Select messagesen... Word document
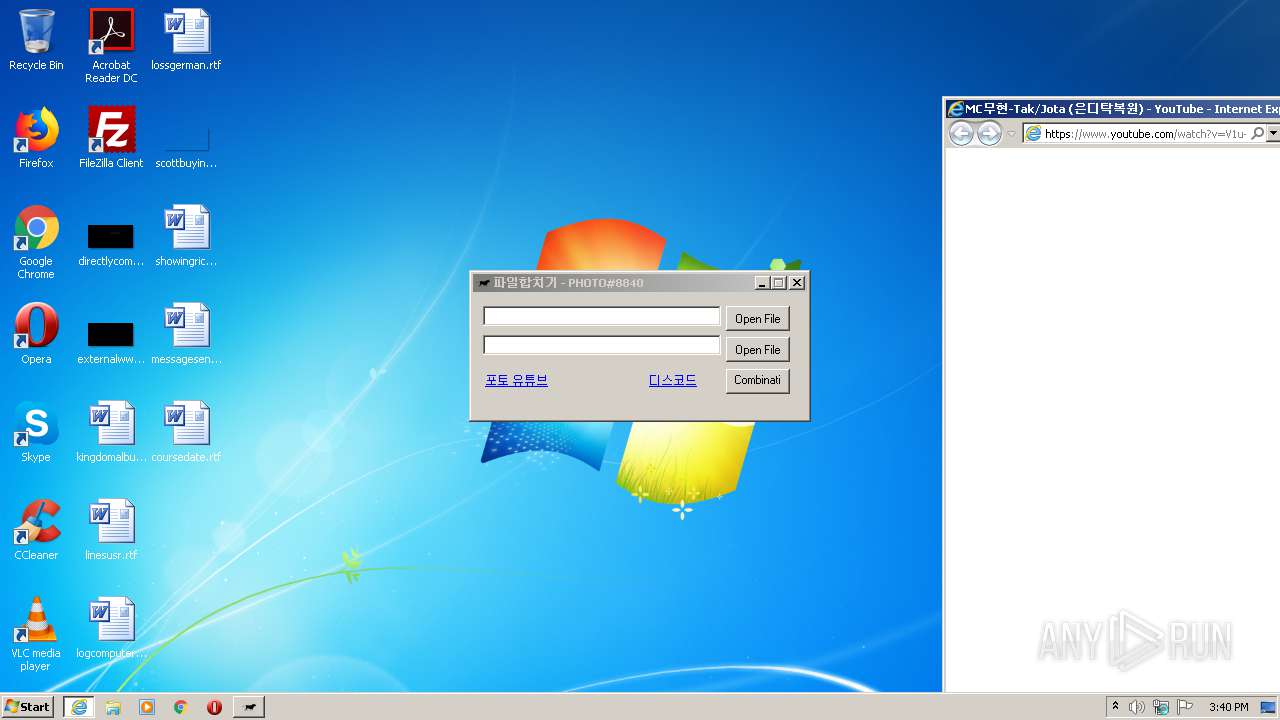This screenshot has width=1280, height=720. (186, 334)
